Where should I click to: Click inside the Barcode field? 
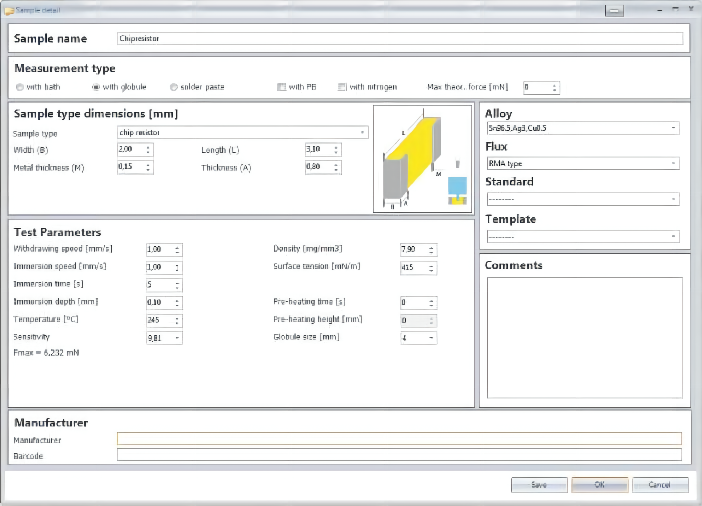(399, 454)
